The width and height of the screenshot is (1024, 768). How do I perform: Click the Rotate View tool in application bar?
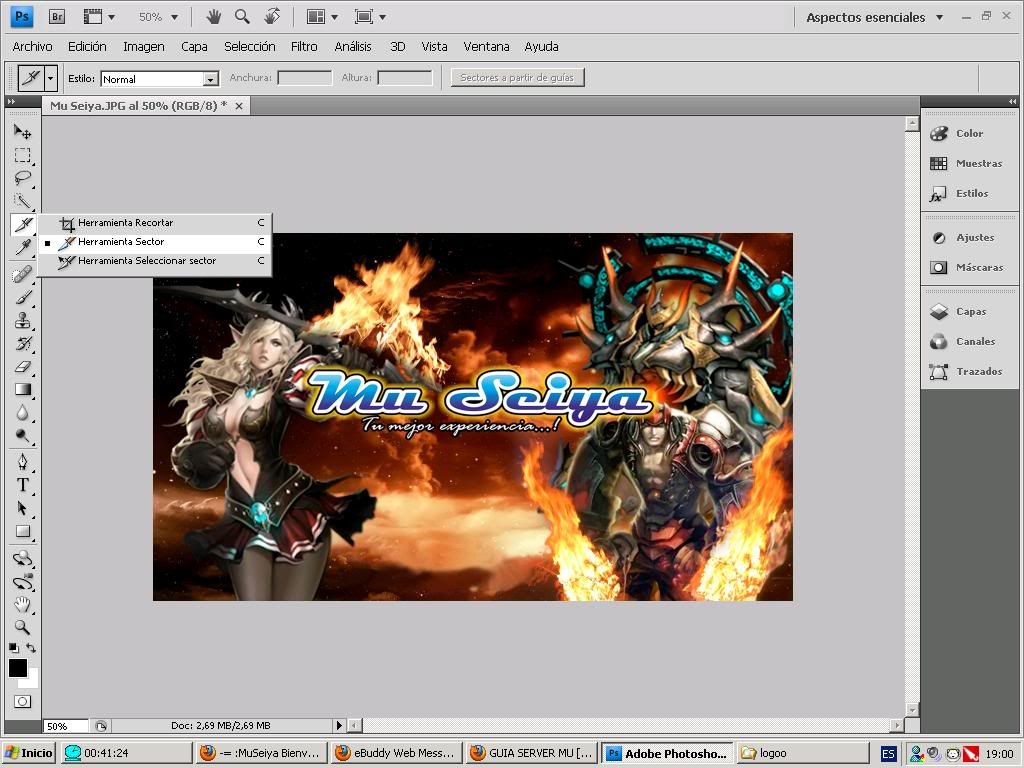[x=272, y=16]
